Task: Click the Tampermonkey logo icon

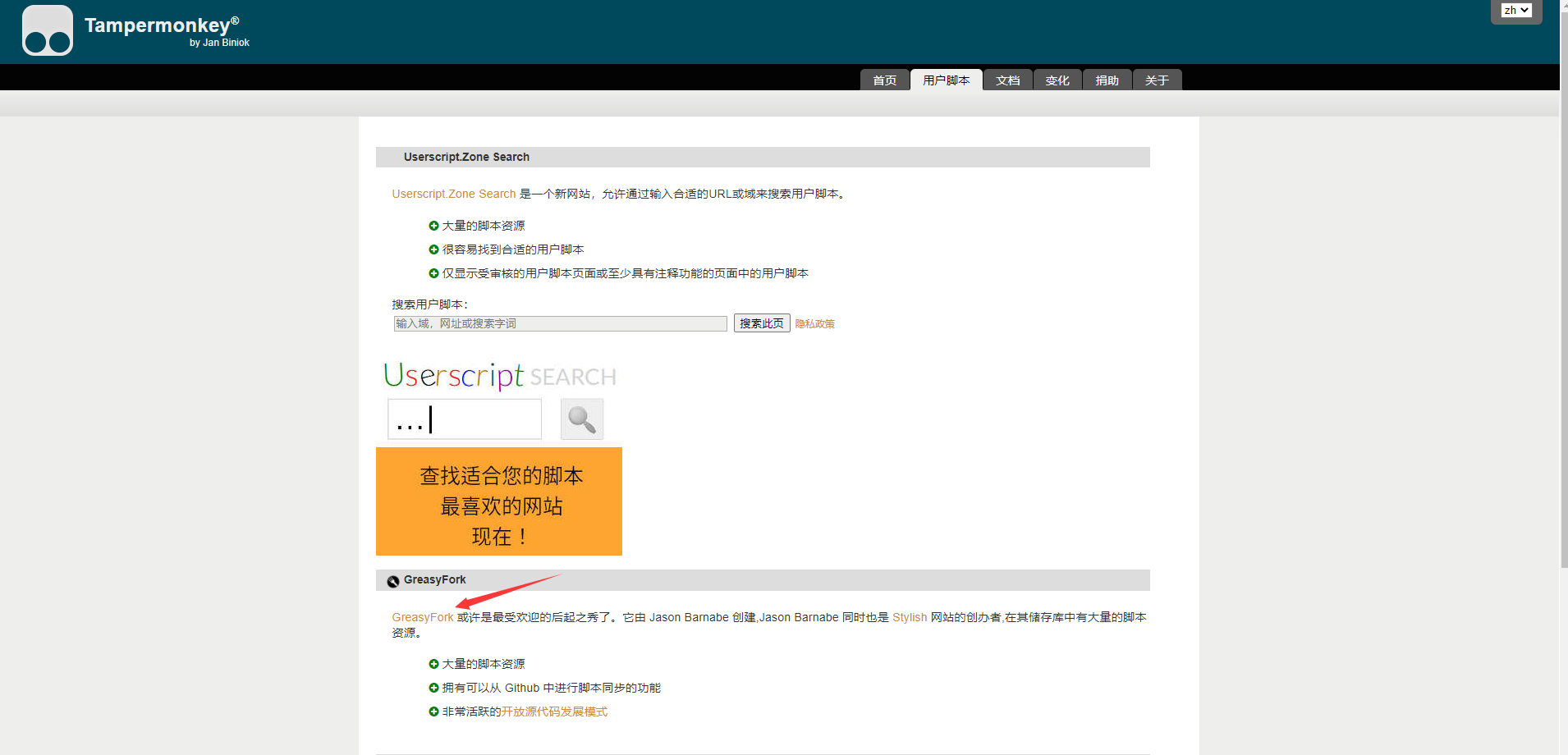Action: click(48, 30)
